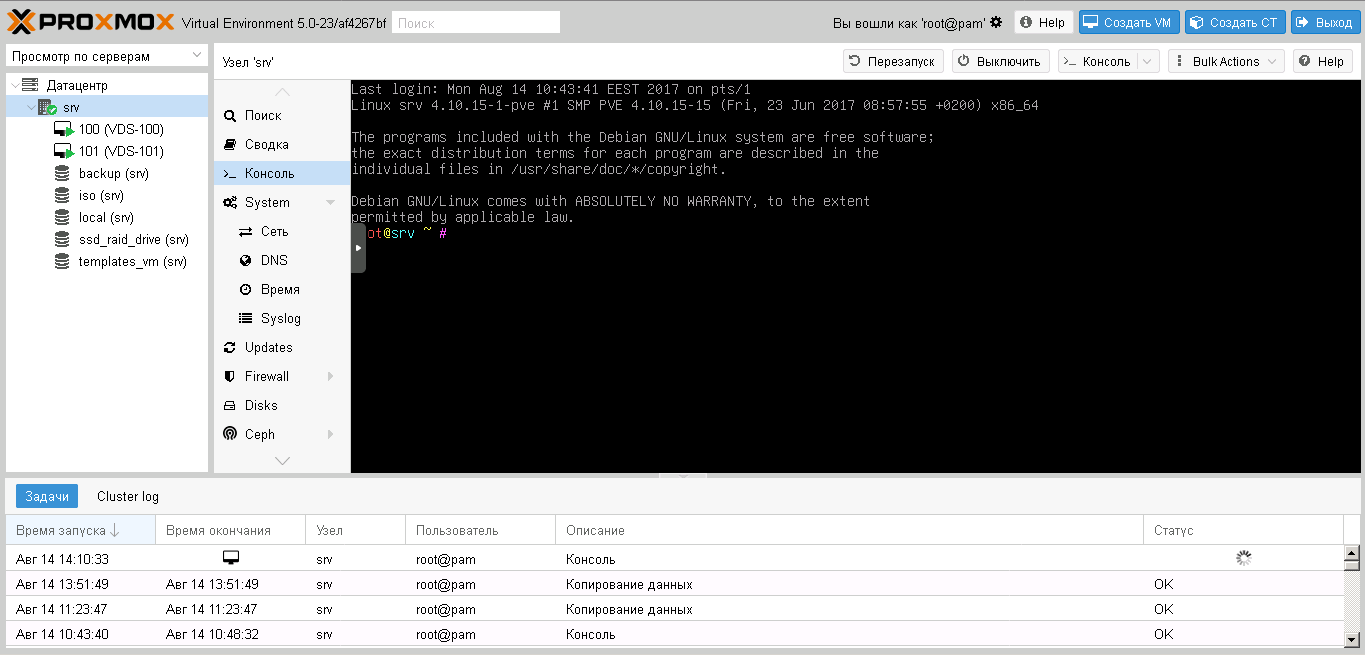
Task: Click the templates_vm storage database icon
Action: click(x=62, y=261)
